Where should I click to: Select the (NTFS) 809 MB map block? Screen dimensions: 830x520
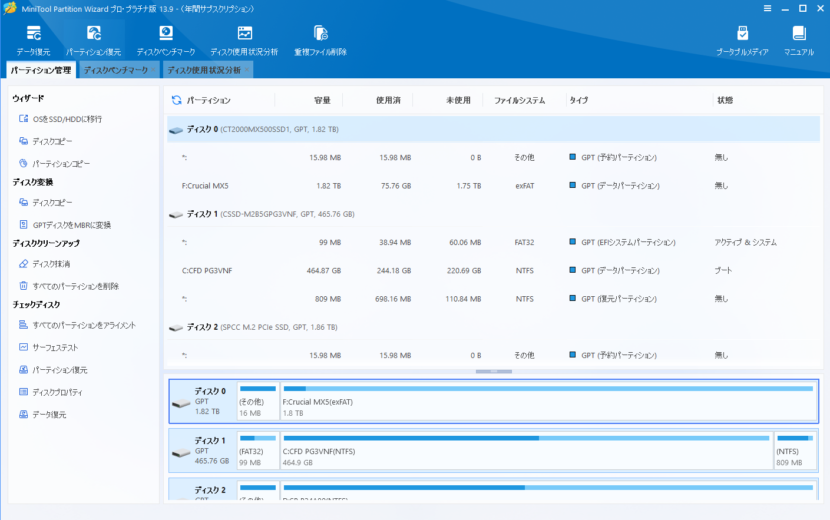pos(795,451)
